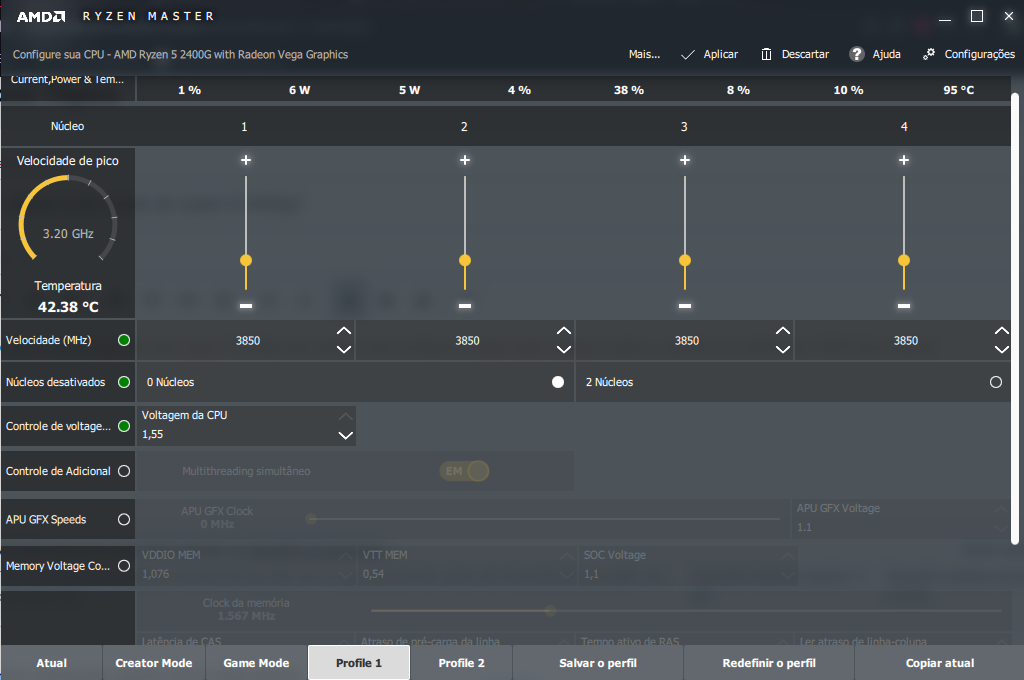Toggle the Multithreading simultâneo EM switch
The height and width of the screenshot is (680, 1024).
(x=464, y=471)
